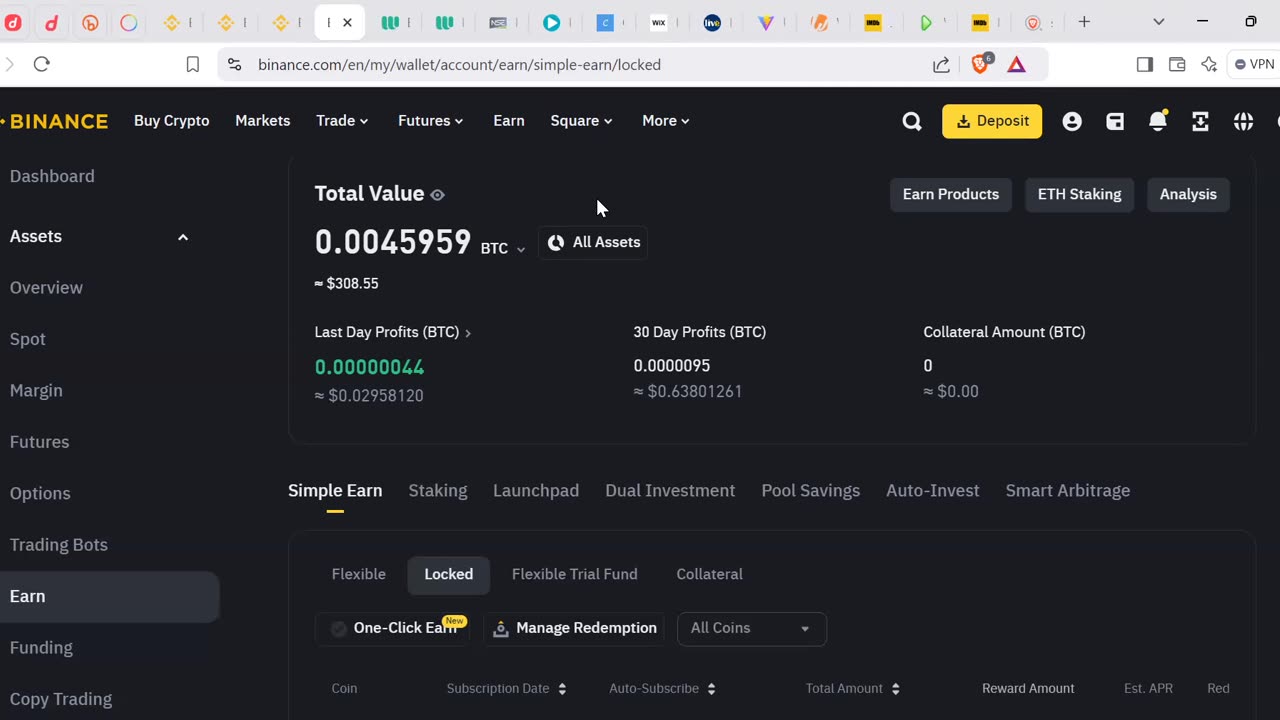Image resolution: width=1280 pixels, height=720 pixels.
Task: Switch to the Wix tab
Action: tap(658, 22)
